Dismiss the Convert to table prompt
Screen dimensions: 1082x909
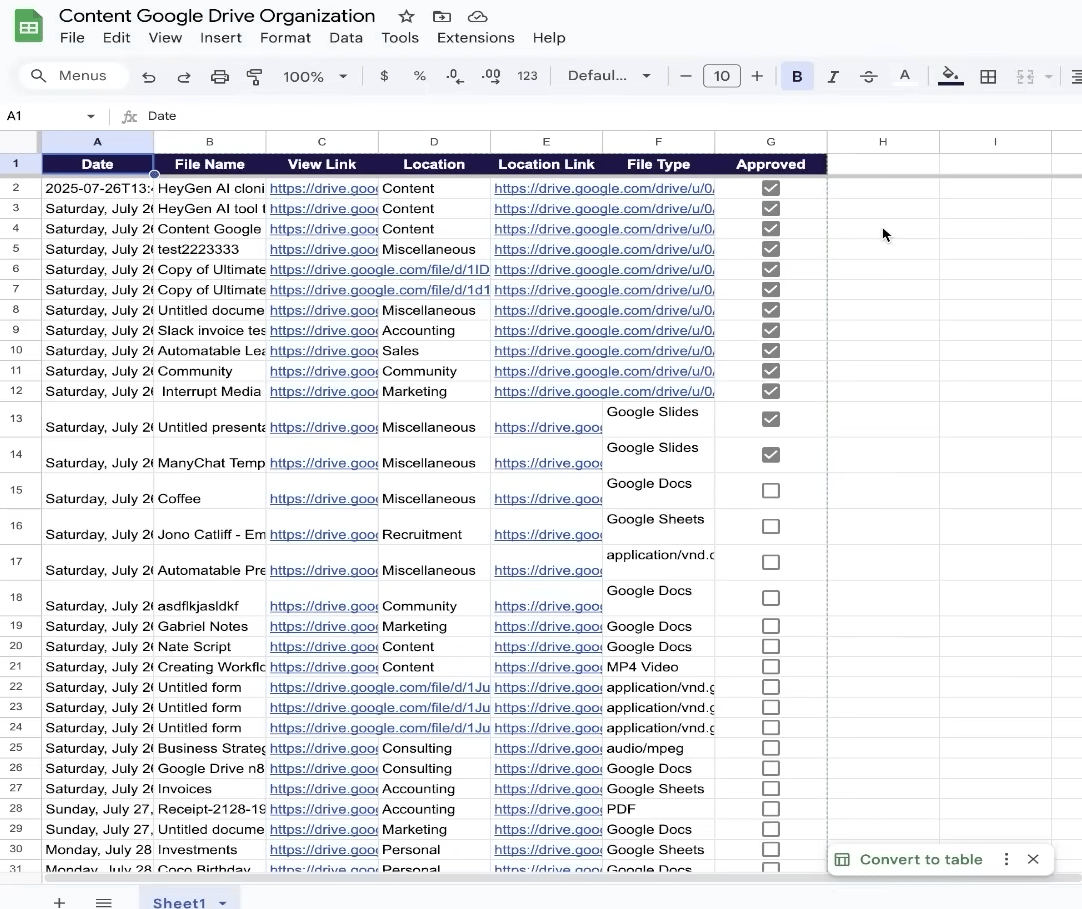tap(1033, 859)
